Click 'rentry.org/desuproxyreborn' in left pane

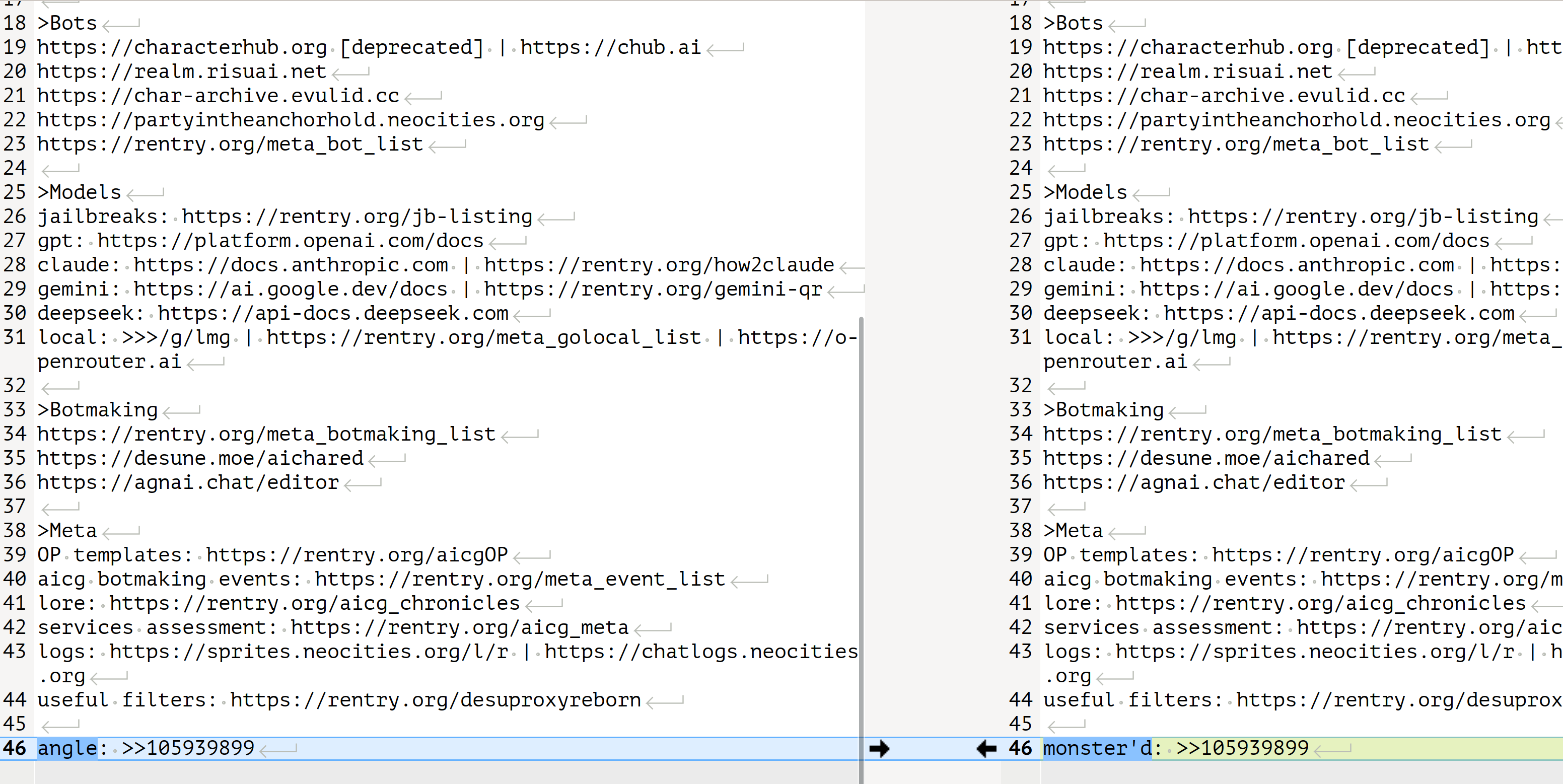484,700
